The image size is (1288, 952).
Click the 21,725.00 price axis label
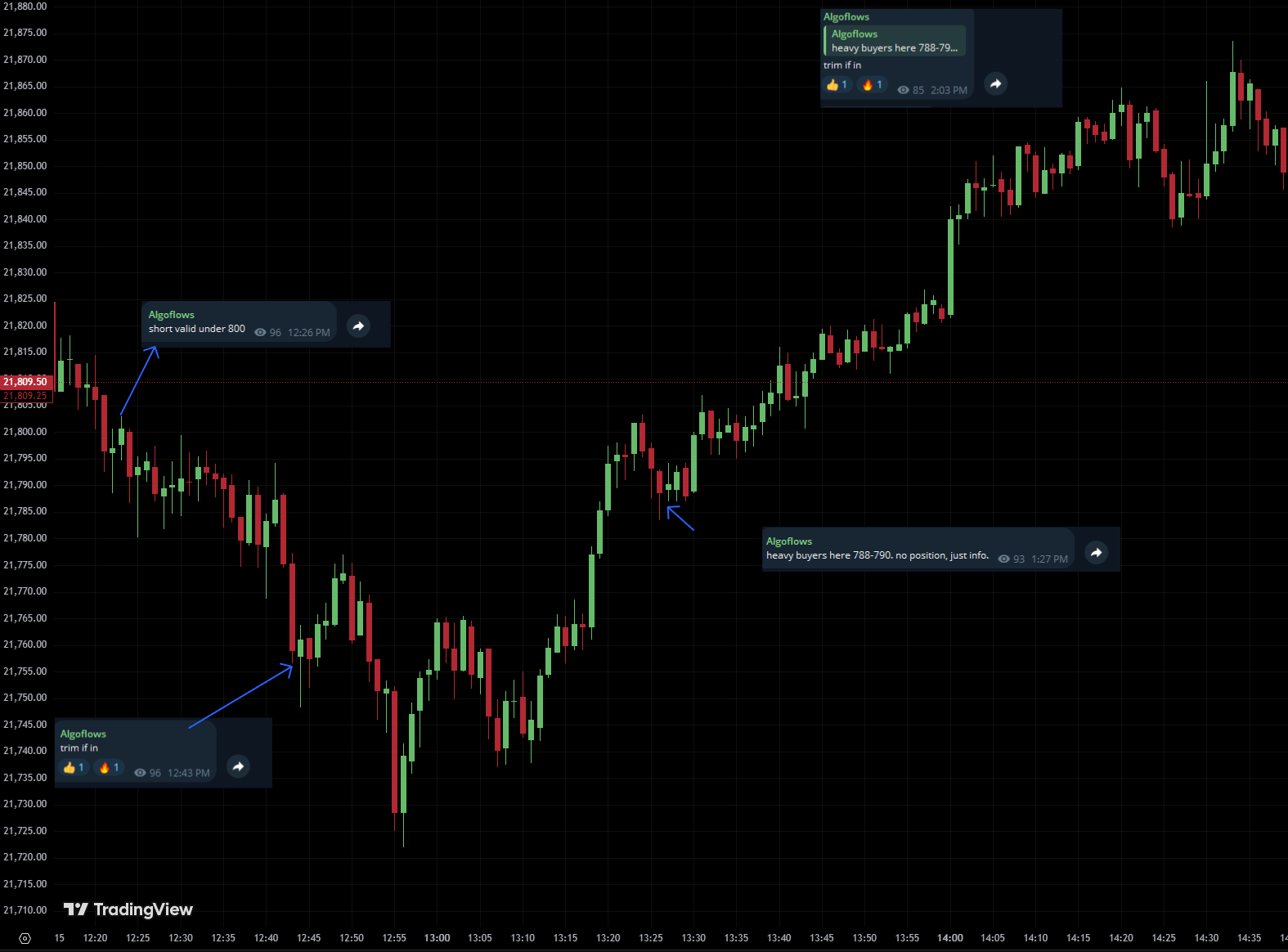[x=25, y=831]
